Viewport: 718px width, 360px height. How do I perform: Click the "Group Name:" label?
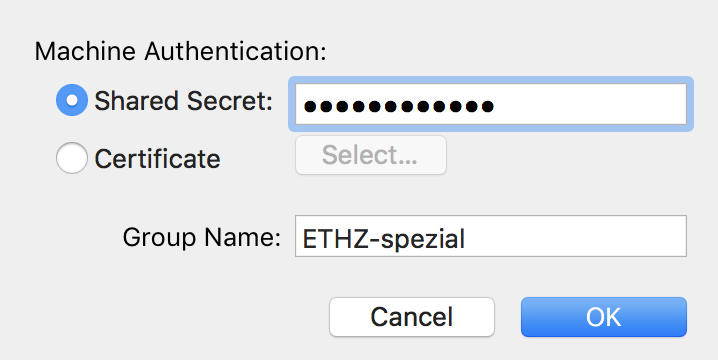pos(202,237)
